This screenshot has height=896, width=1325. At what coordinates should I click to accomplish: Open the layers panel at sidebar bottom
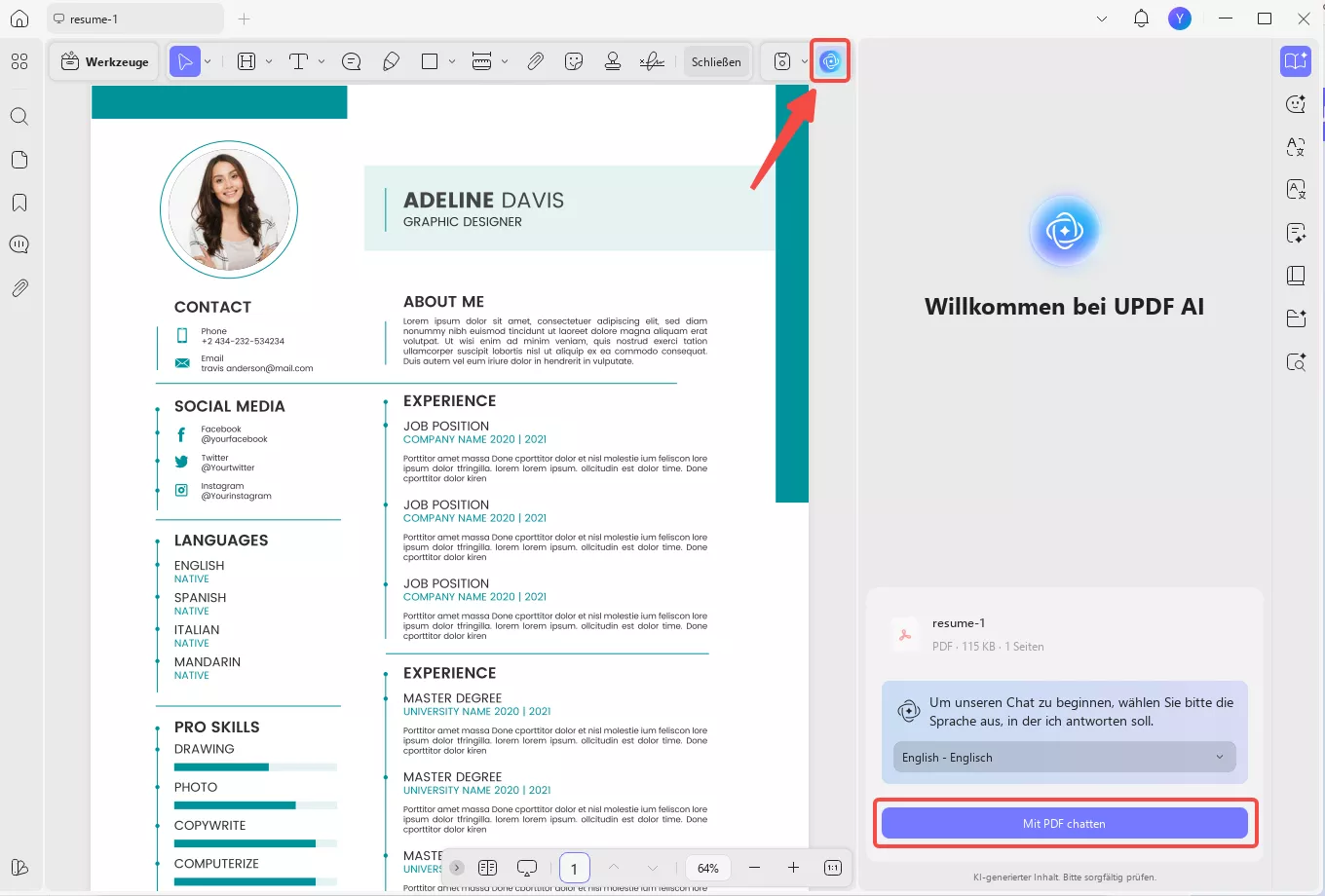(x=19, y=867)
